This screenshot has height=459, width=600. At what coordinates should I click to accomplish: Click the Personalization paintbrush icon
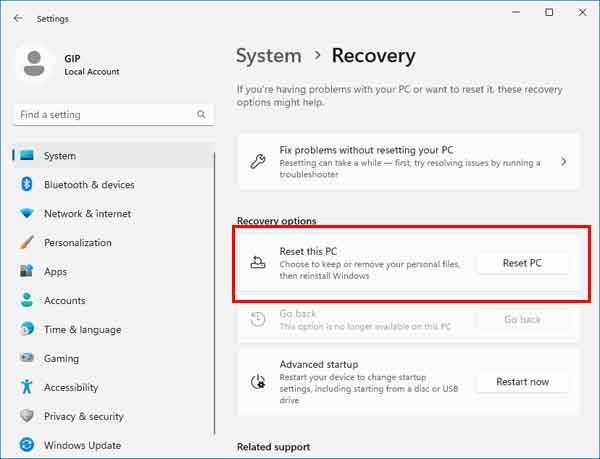point(27,242)
